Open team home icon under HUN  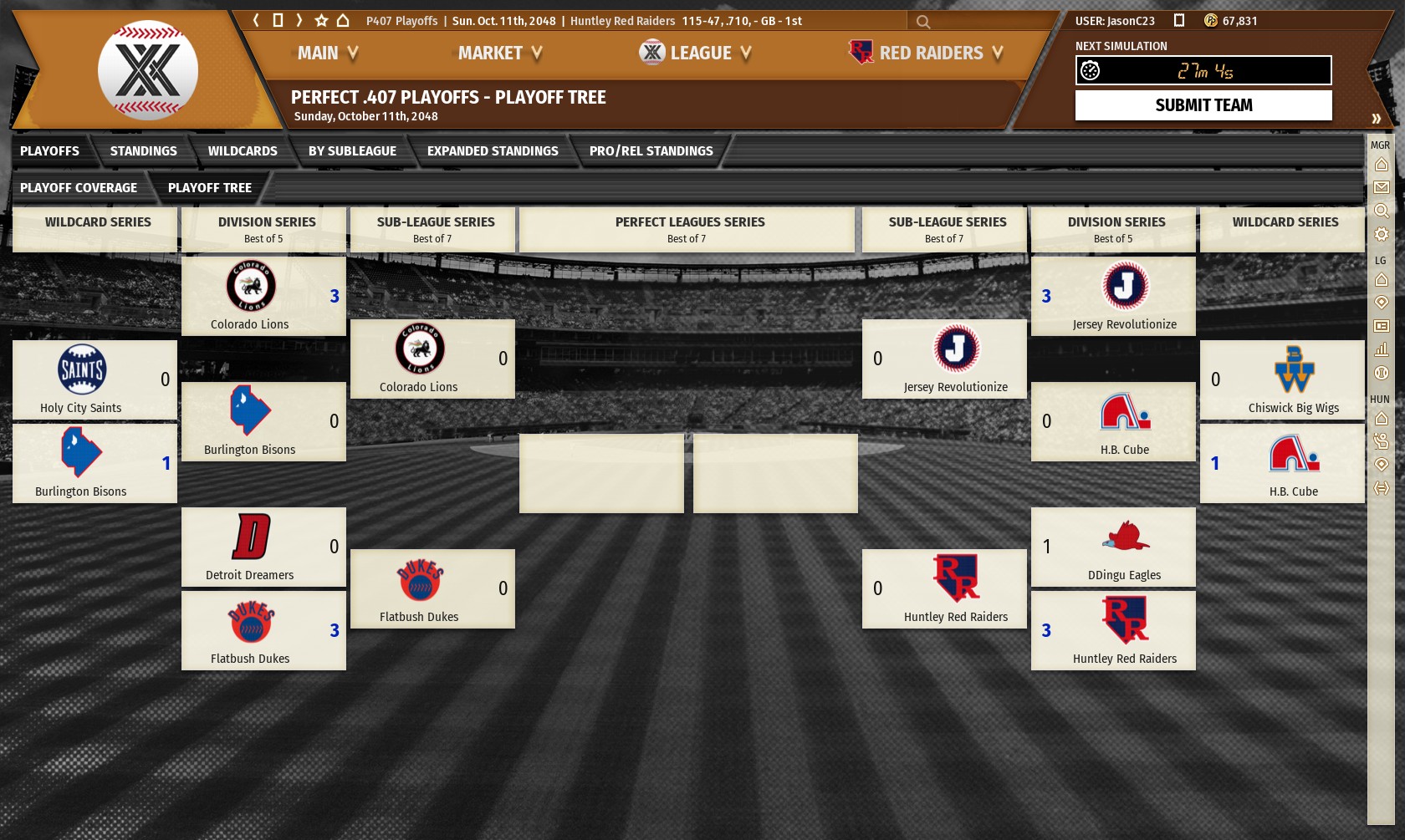pyautogui.click(x=1382, y=419)
